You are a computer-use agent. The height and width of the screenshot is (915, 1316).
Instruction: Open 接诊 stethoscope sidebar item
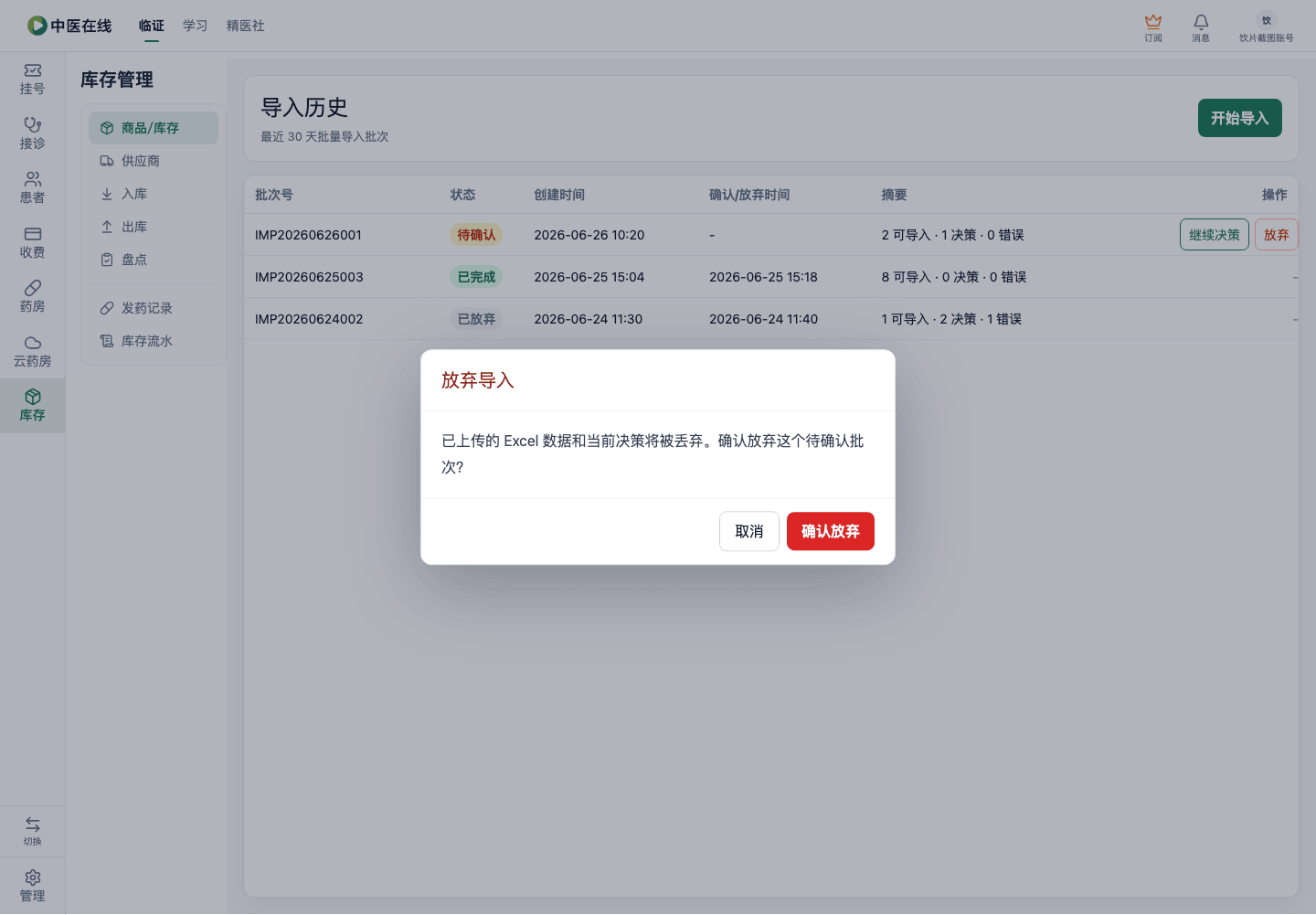(33, 133)
